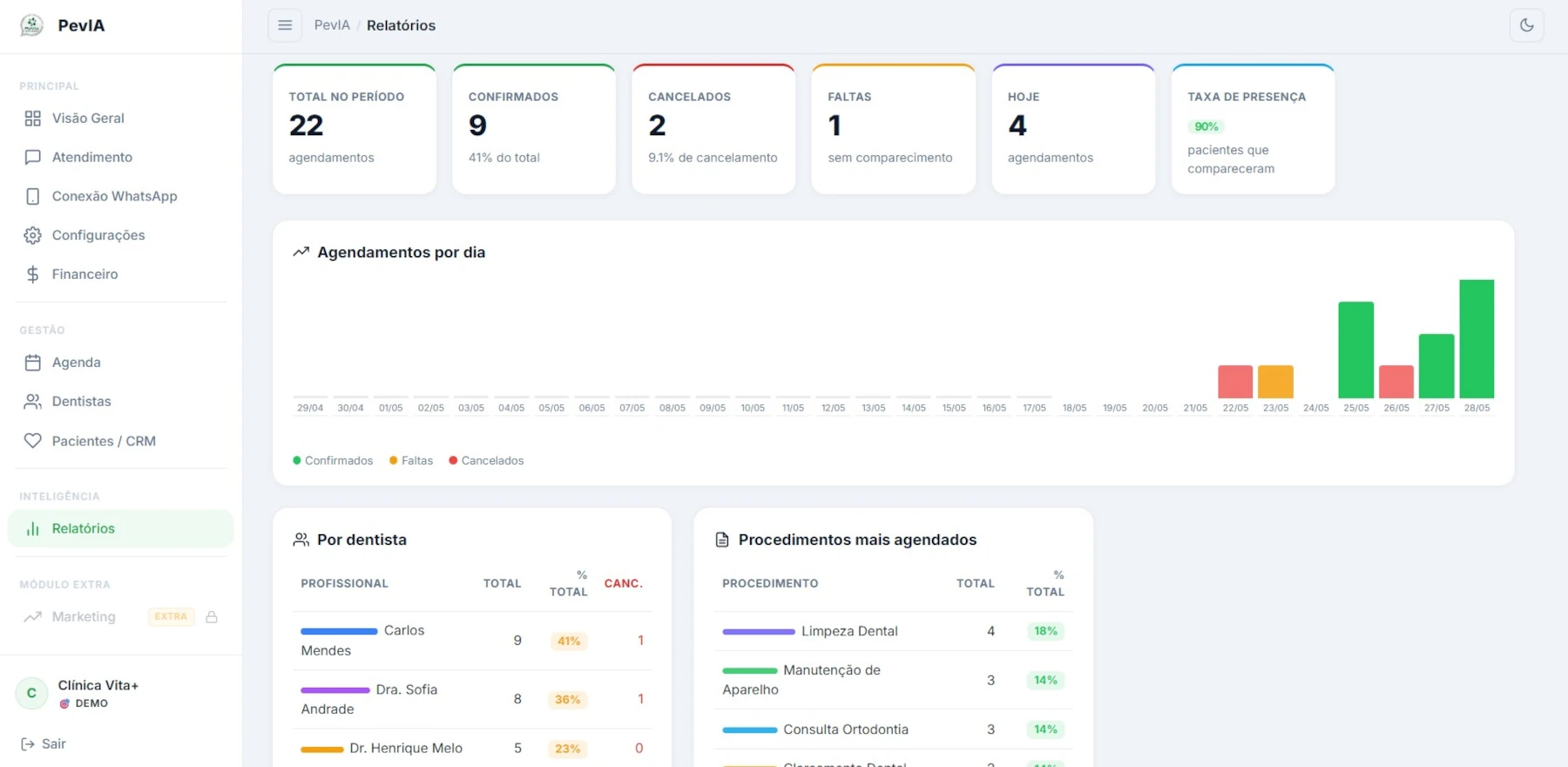
Task: Select the Dr. Henrique Melo row name
Action: 406,749
